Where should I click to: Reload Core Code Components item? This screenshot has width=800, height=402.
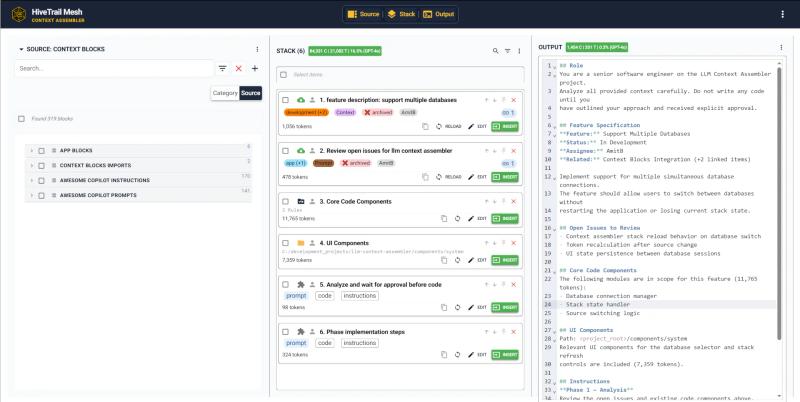[458, 218]
